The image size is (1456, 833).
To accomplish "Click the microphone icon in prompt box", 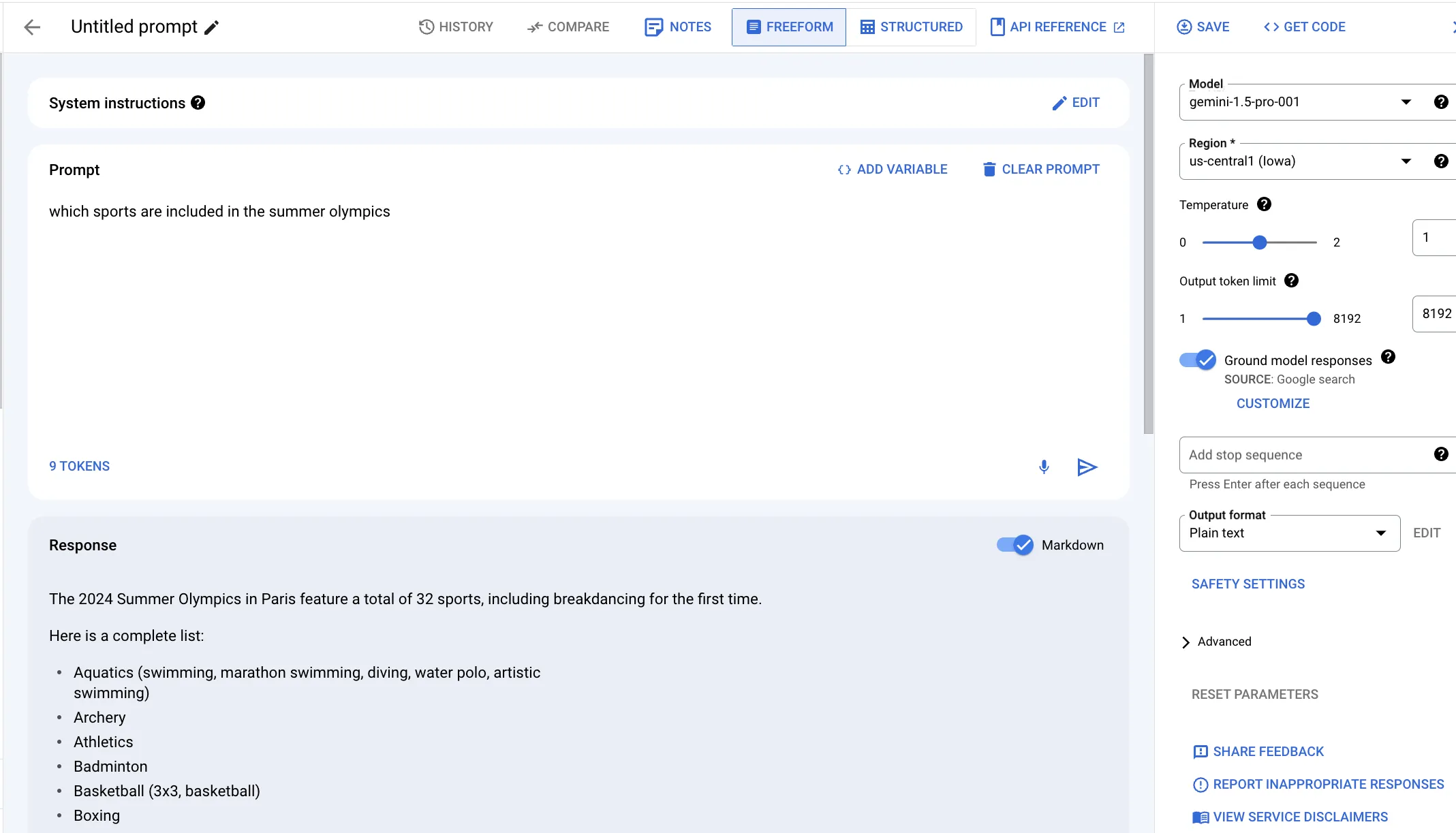I will pos(1044,467).
